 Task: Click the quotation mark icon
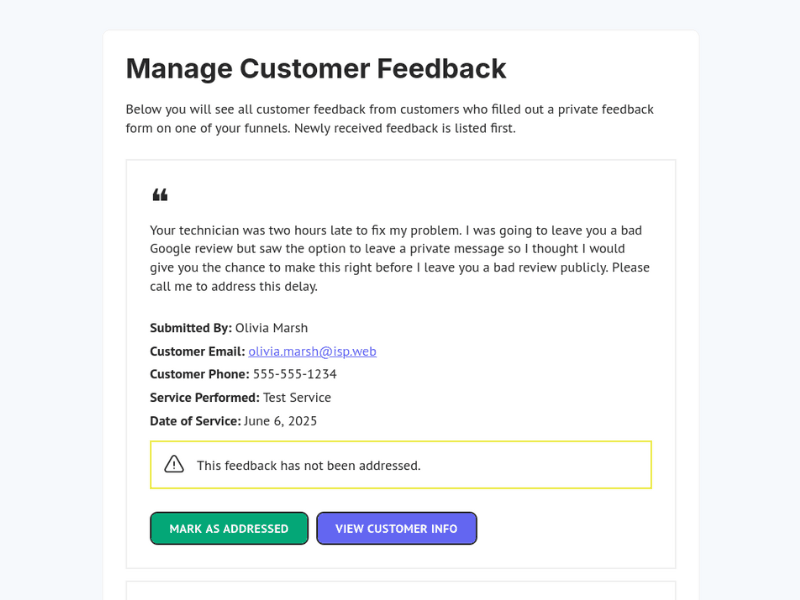160,195
